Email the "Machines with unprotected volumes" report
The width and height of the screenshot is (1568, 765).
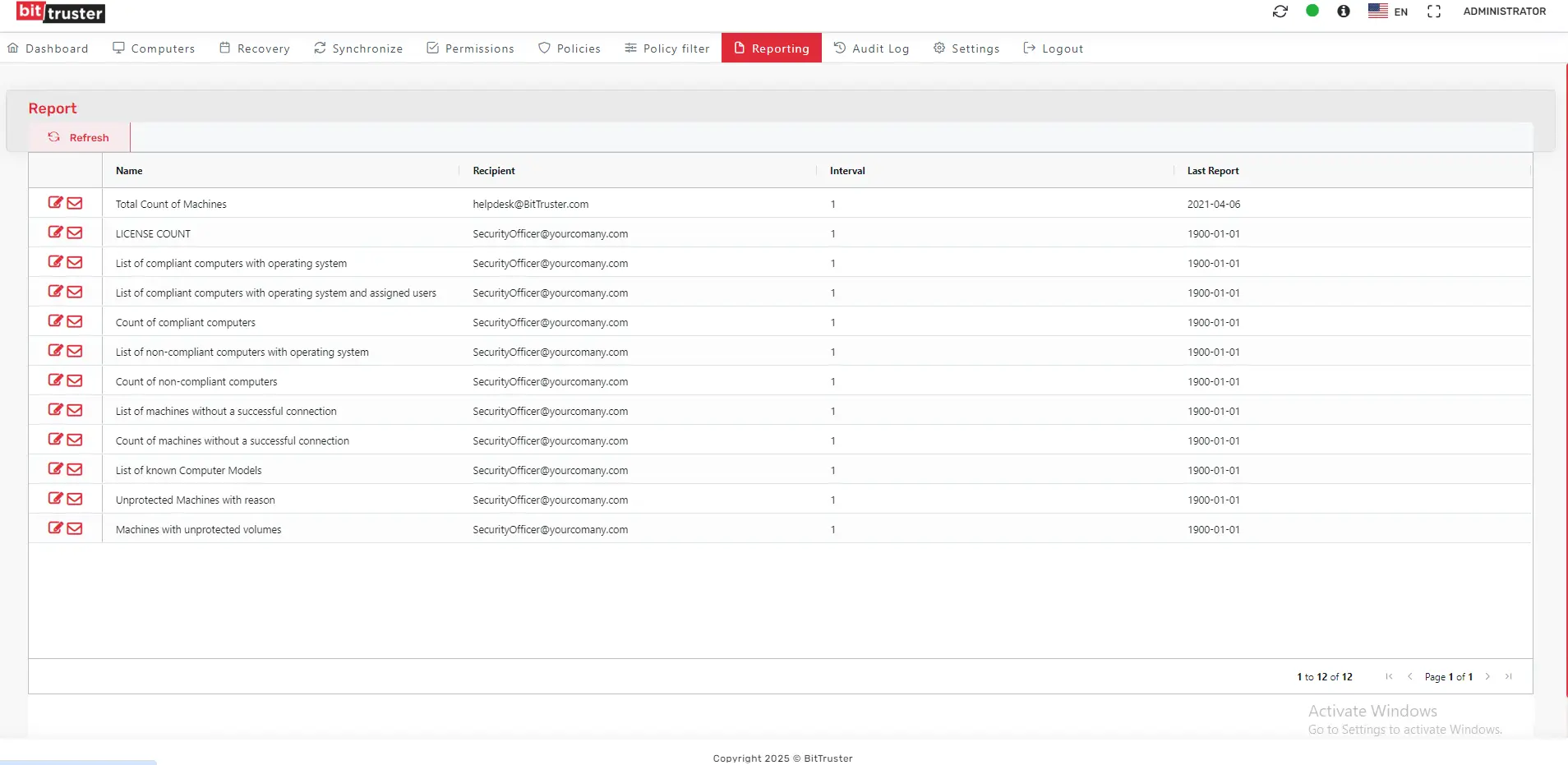[x=75, y=528]
